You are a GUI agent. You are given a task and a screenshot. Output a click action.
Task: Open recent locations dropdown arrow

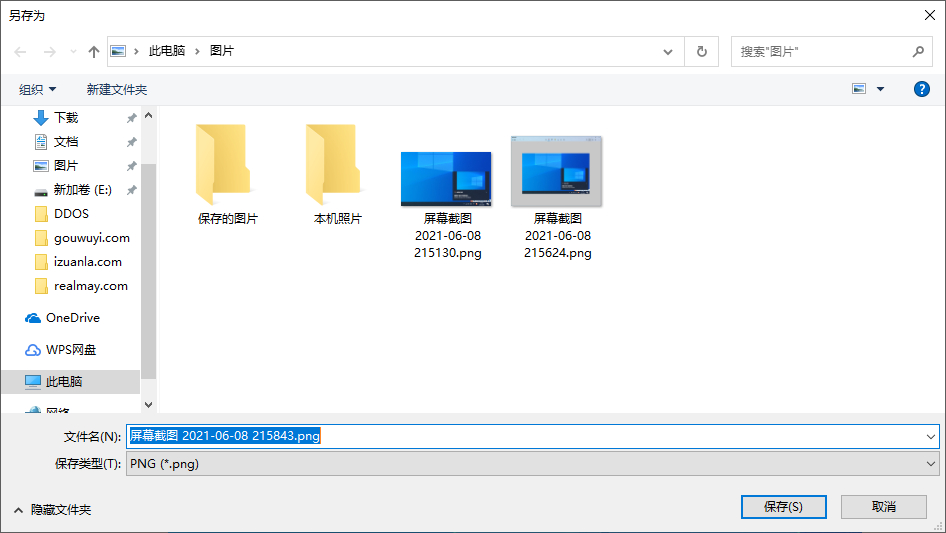pyautogui.click(x=73, y=52)
